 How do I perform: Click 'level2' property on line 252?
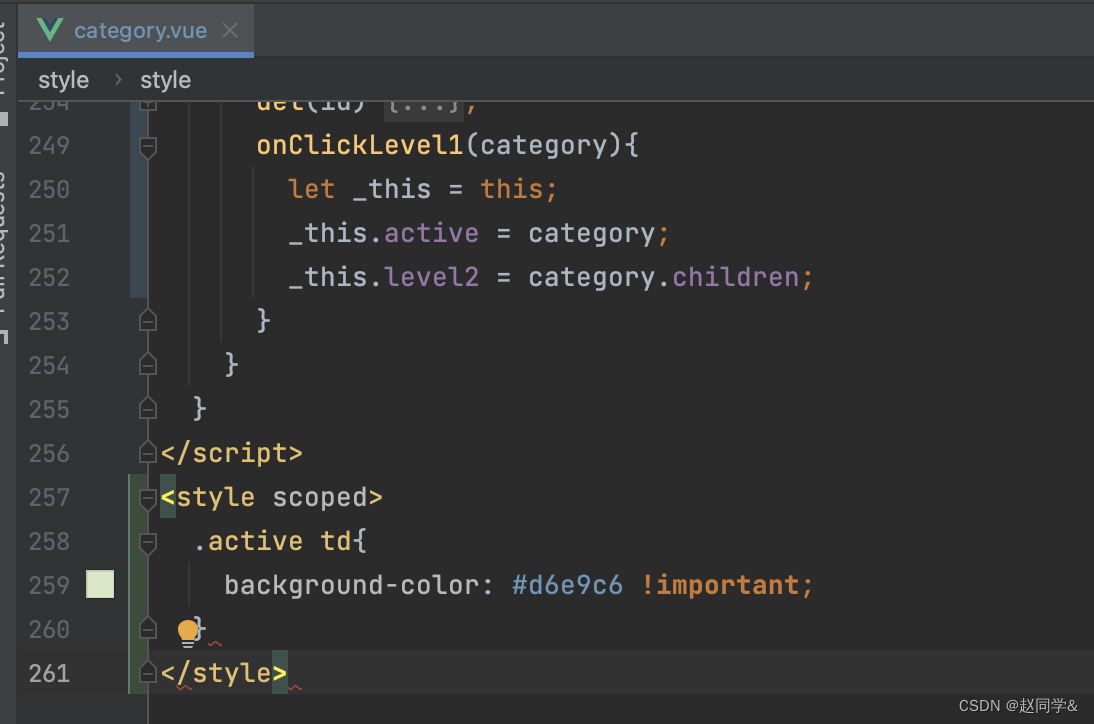tap(431, 277)
